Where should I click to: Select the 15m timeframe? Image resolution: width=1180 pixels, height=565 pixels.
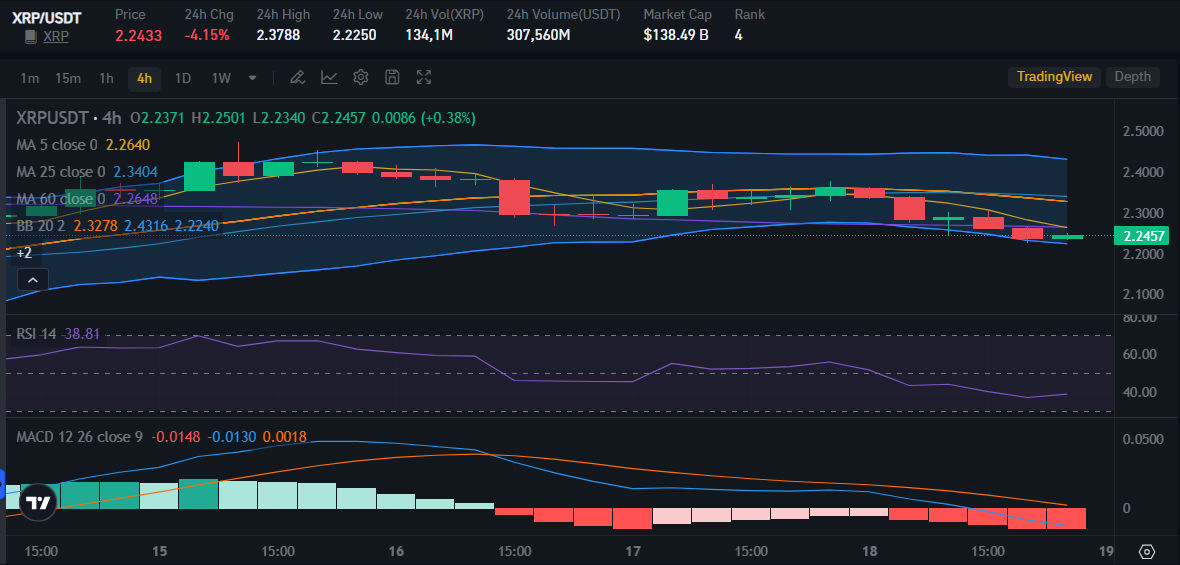68,77
